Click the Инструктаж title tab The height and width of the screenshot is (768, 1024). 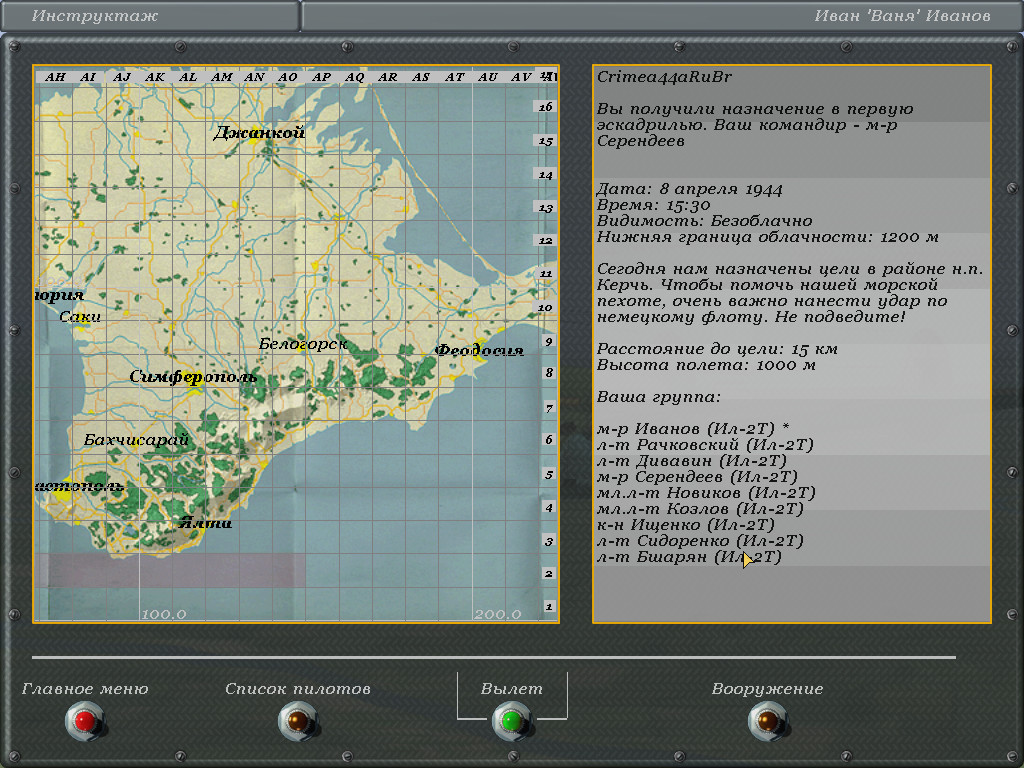150,16
